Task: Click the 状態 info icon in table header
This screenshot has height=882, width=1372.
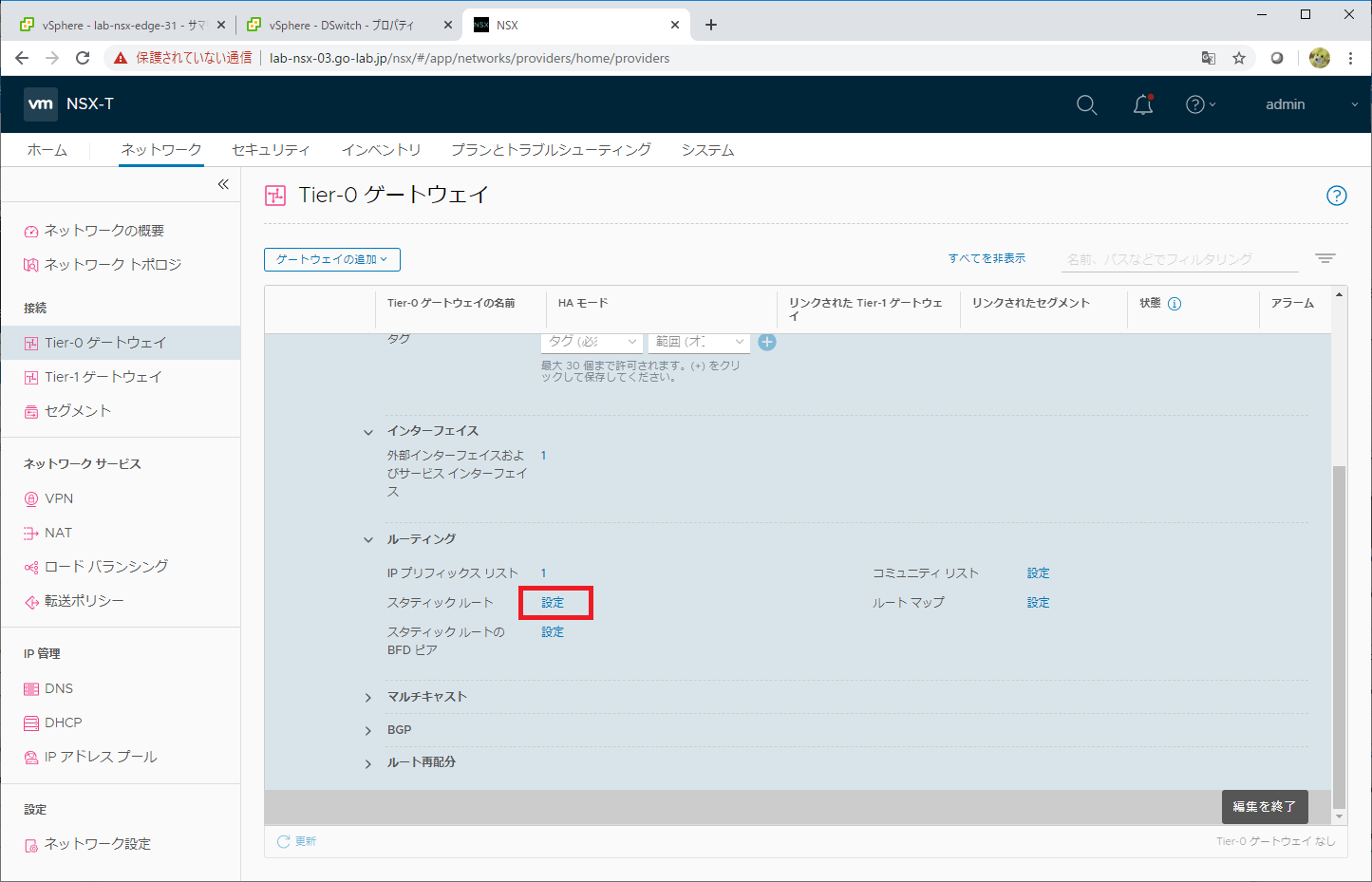Action: (x=1175, y=304)
